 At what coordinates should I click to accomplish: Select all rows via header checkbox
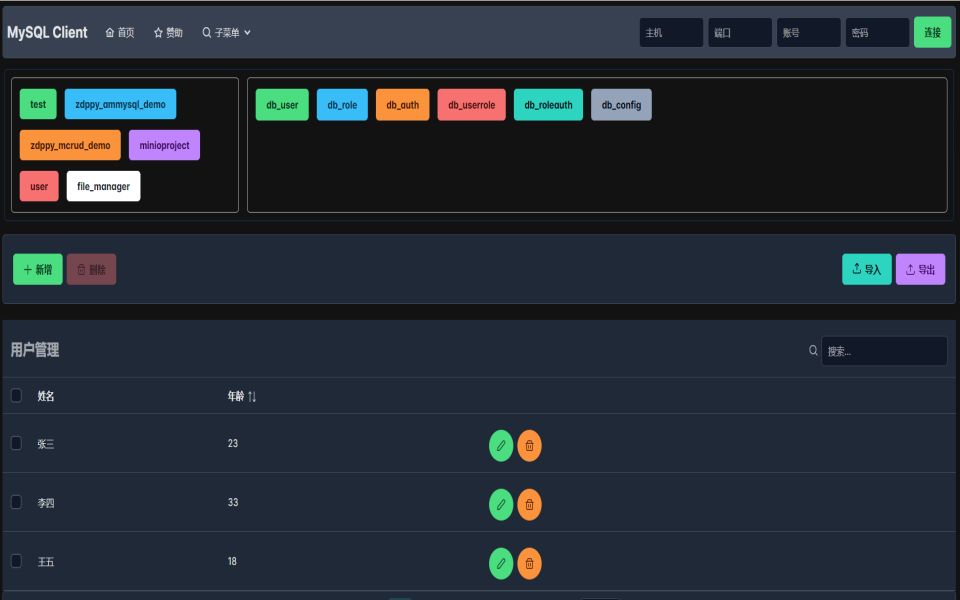pyautogui.click(x=15, y=396)
